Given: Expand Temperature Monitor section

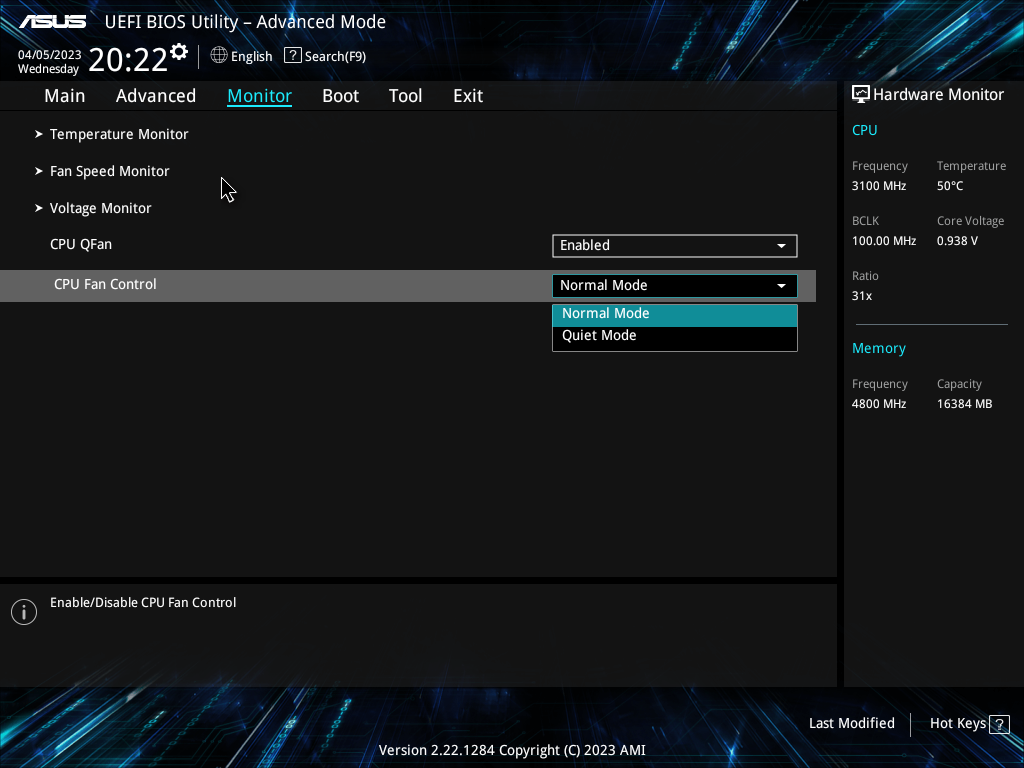Looking at the screenshot, I should click(119, 134).
